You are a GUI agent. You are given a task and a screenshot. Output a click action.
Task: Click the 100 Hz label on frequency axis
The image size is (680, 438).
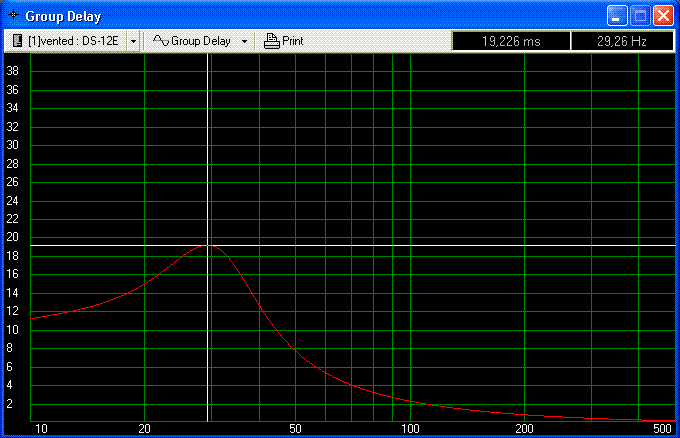(x=410, y=428)
